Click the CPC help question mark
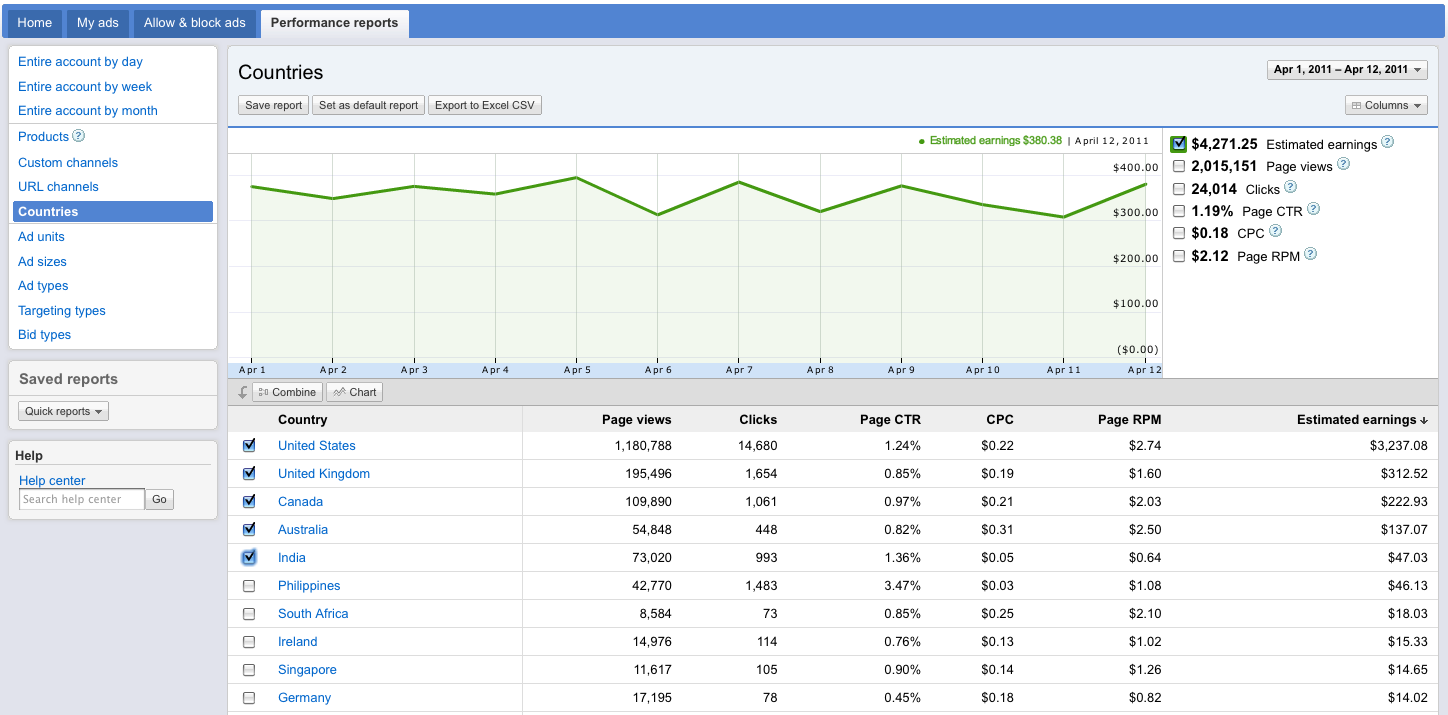1448x715 pixels. pyautogui.click(x=1275, y=232)
